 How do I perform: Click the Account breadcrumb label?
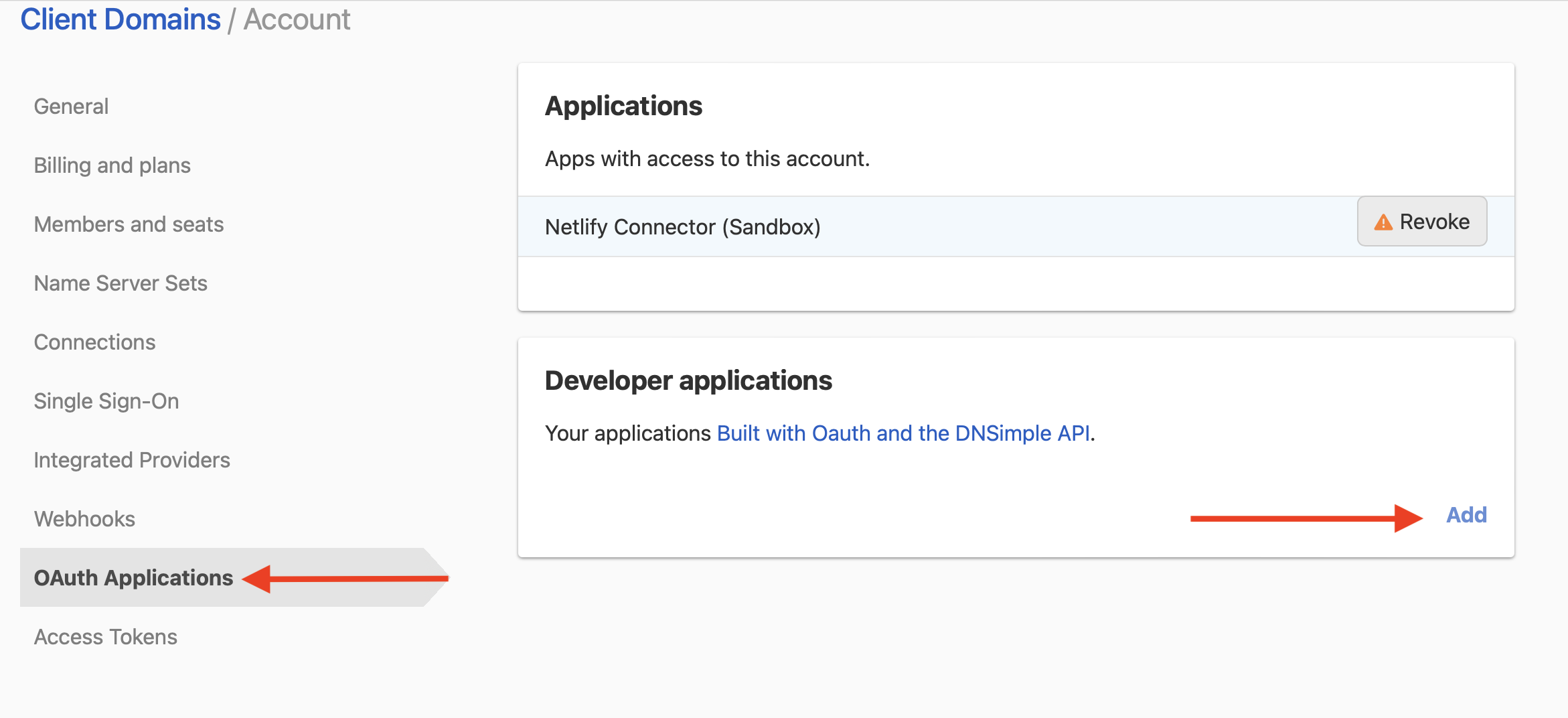tap(297, 19)
